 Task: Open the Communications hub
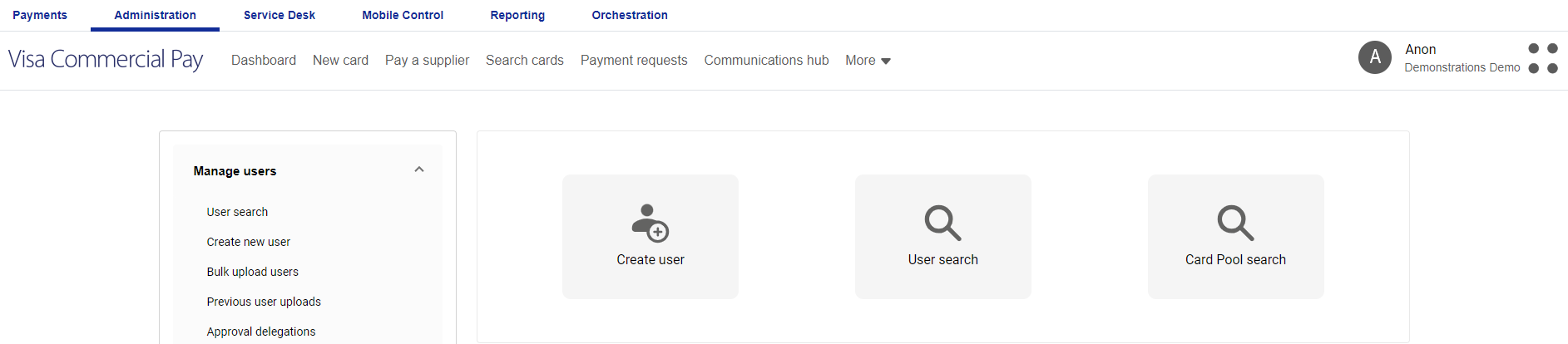[766, 61]
